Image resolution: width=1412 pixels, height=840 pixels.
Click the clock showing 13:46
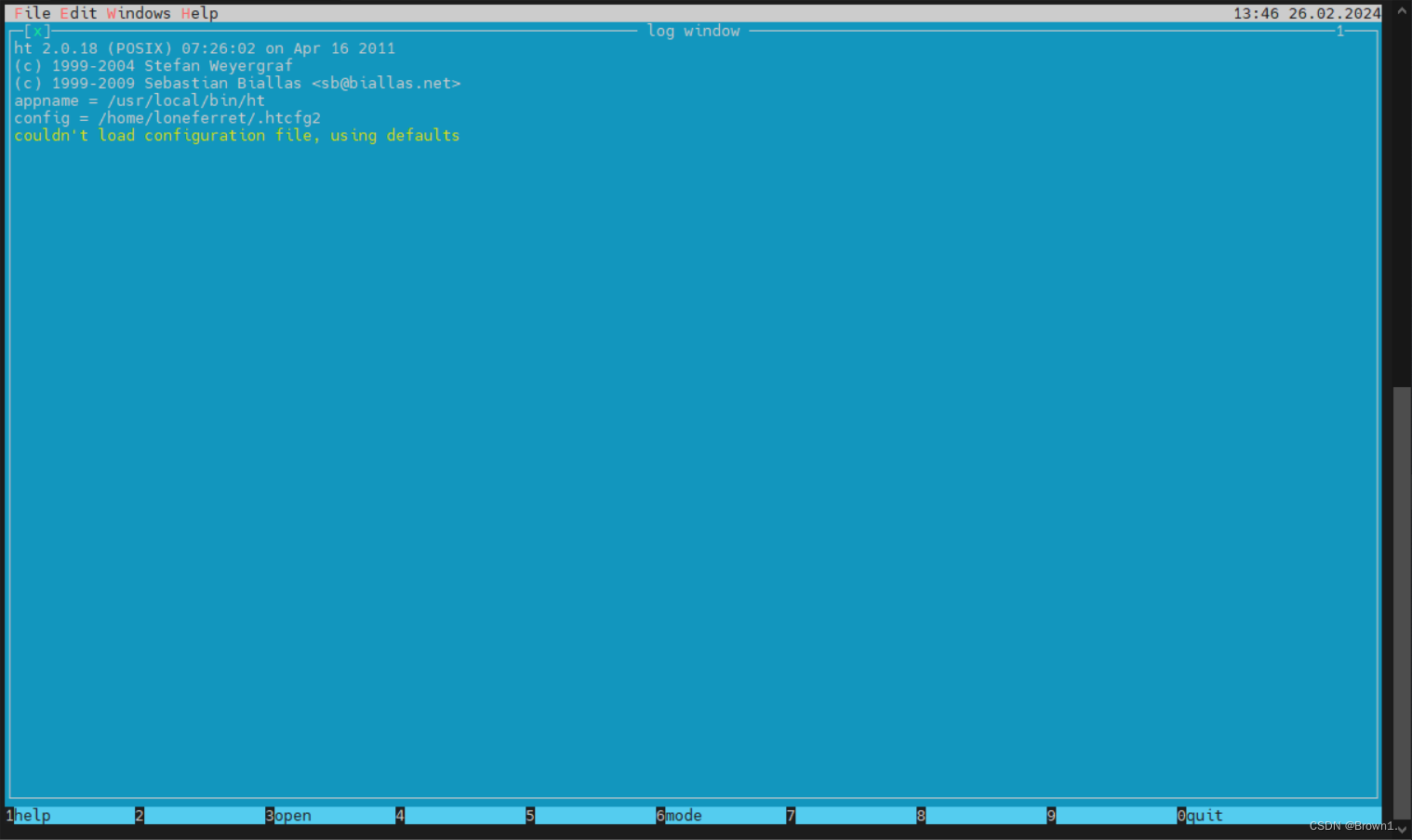tap(1259, 12)
